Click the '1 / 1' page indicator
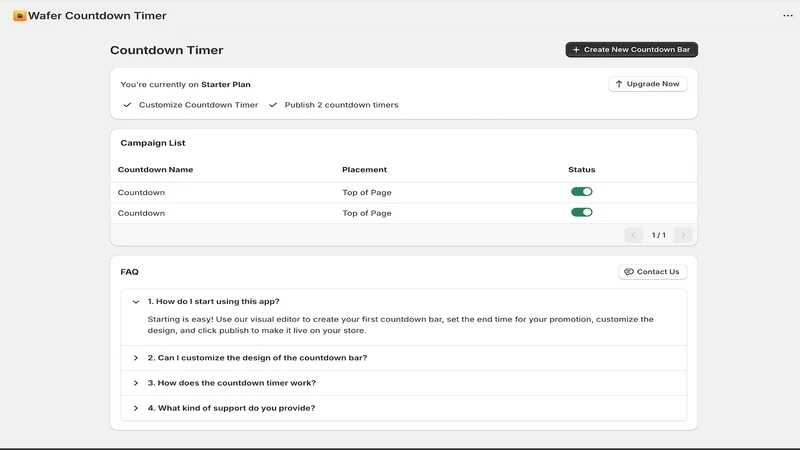The width and height of the screenshot is (800, 450). 658,235
